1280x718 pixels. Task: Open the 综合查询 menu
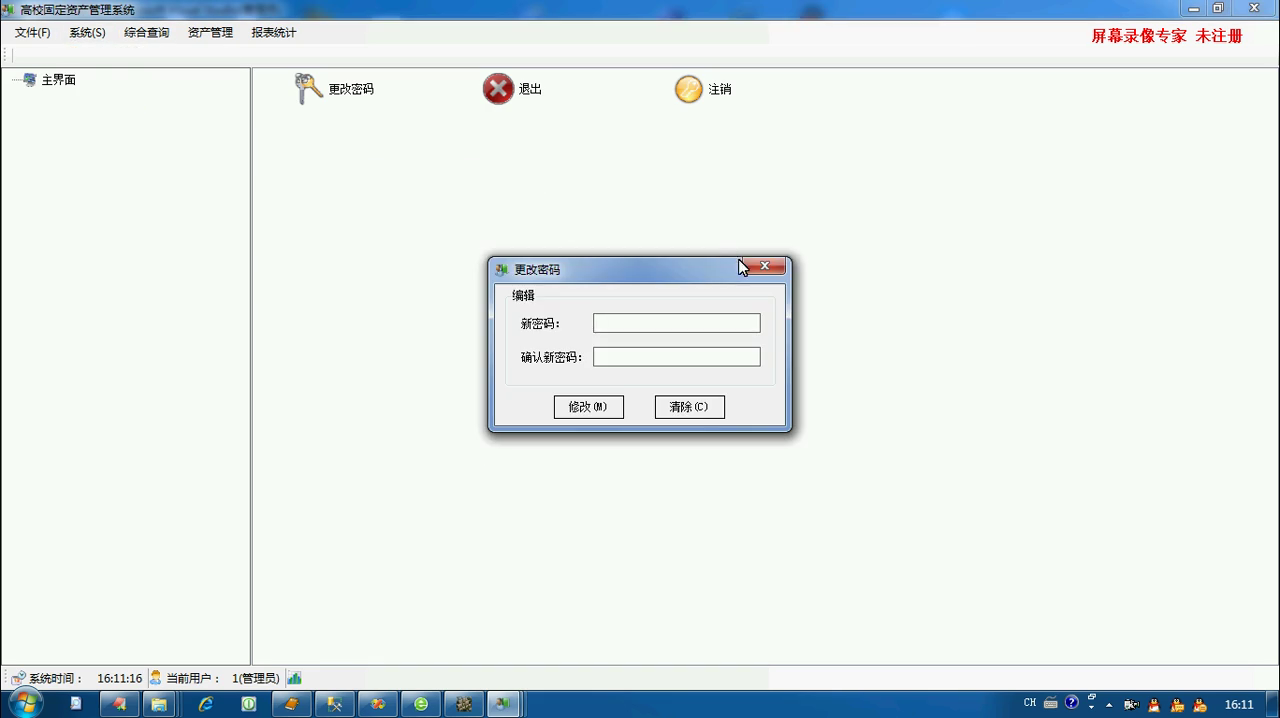coord(147,33)
